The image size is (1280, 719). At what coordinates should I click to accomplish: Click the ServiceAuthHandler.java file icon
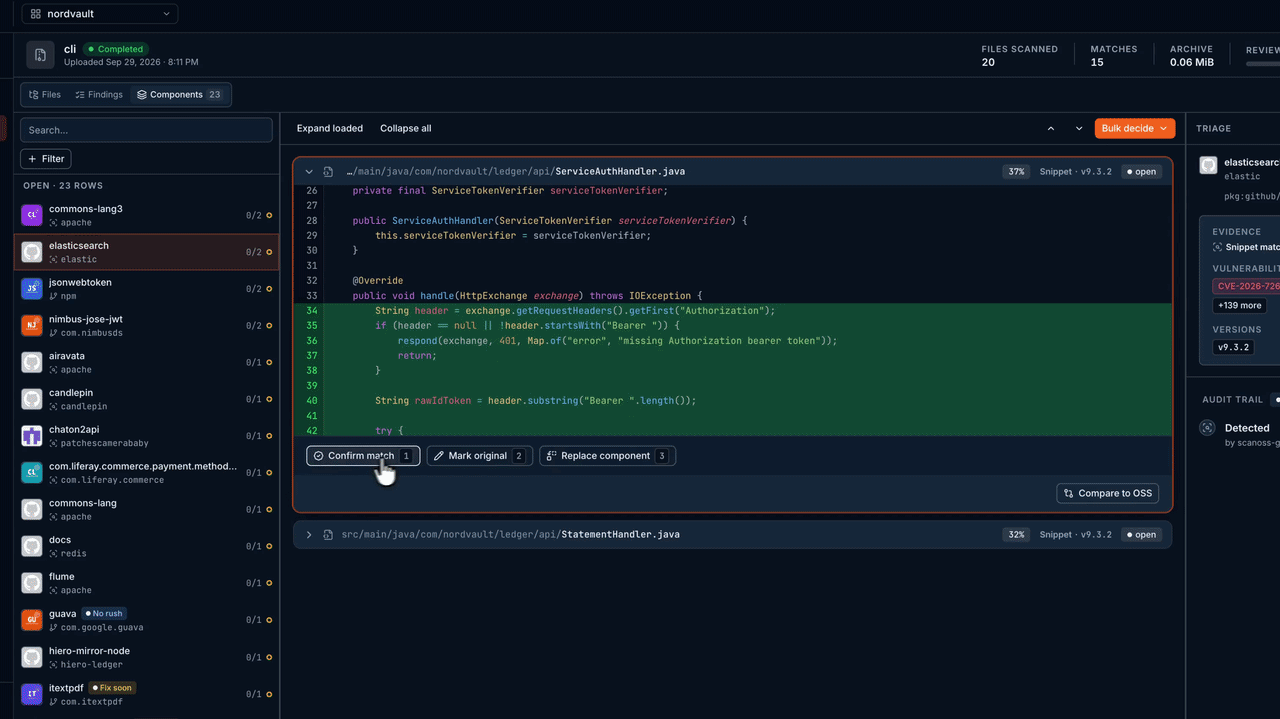[x=328, y=172]
